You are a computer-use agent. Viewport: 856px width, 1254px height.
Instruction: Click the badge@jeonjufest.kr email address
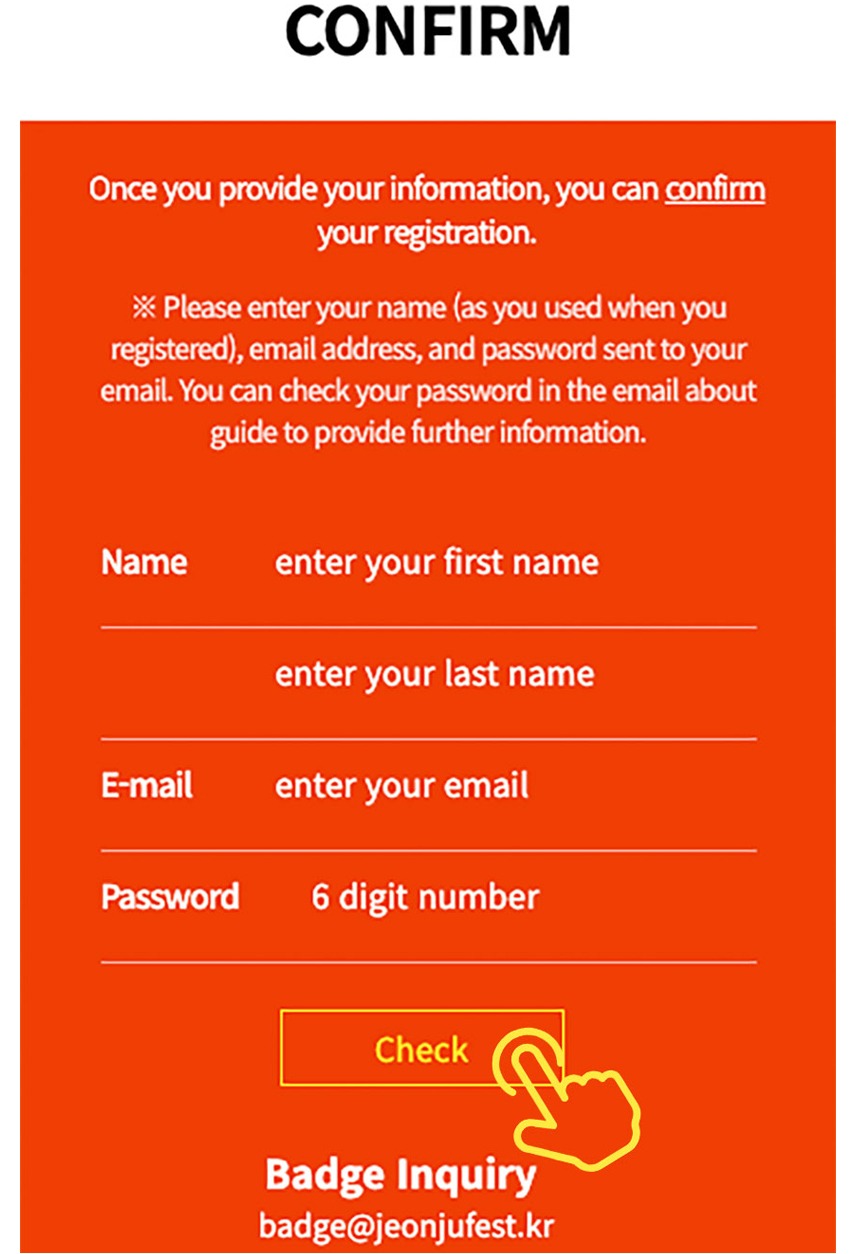(406, 1225)
